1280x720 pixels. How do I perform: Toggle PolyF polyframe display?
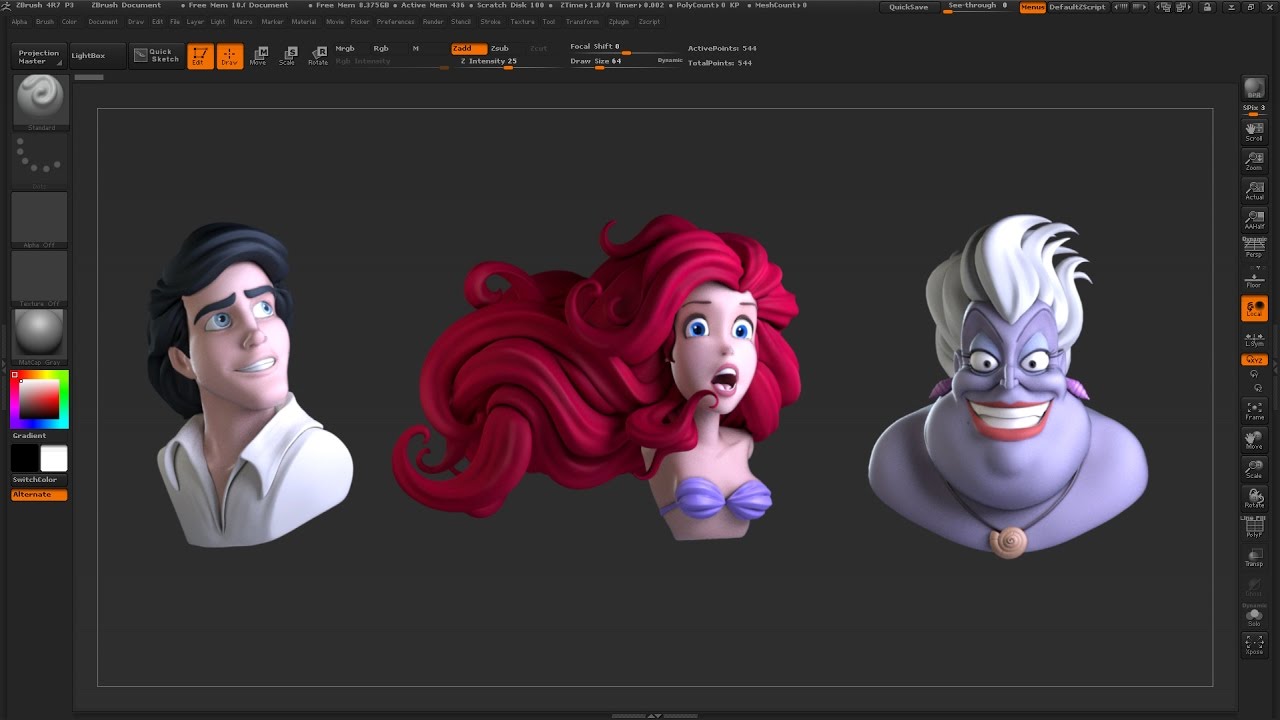[x=1254, y=527]
